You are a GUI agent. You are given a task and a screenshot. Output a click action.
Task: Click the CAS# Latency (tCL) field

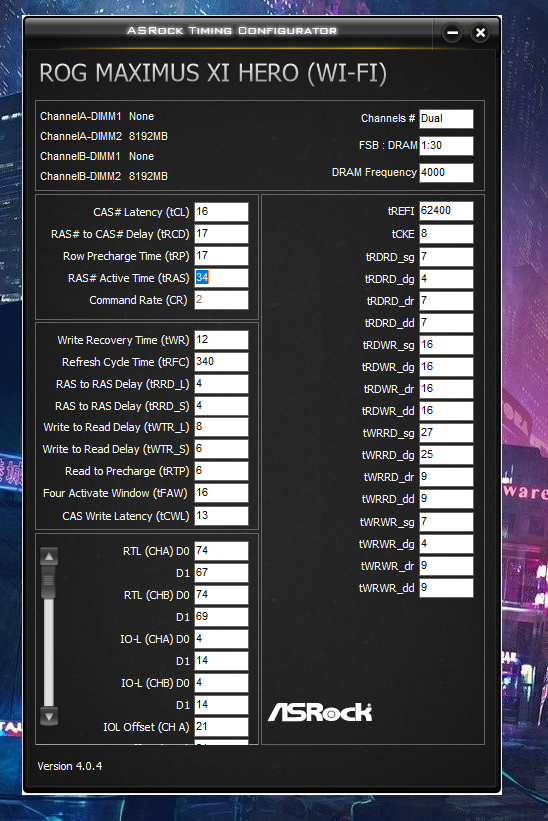pyautogui.click(x=221, y=212)
